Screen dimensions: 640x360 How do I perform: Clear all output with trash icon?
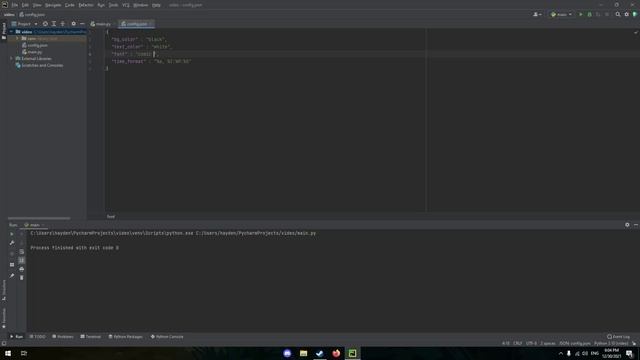(x=22, y=278)
